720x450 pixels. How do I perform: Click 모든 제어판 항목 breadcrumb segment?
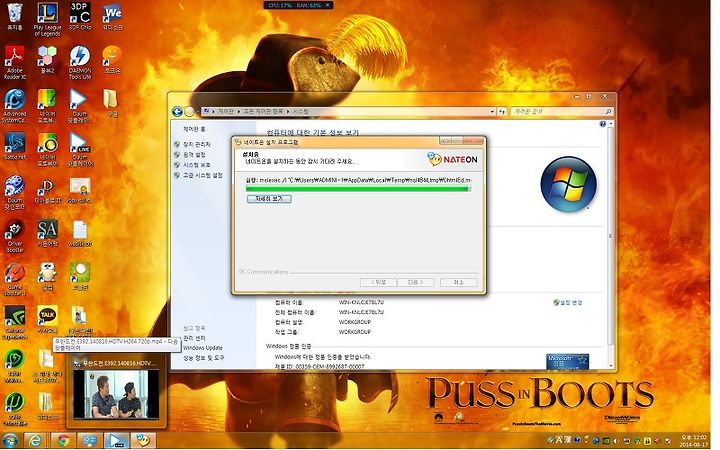tap(263, 112)
